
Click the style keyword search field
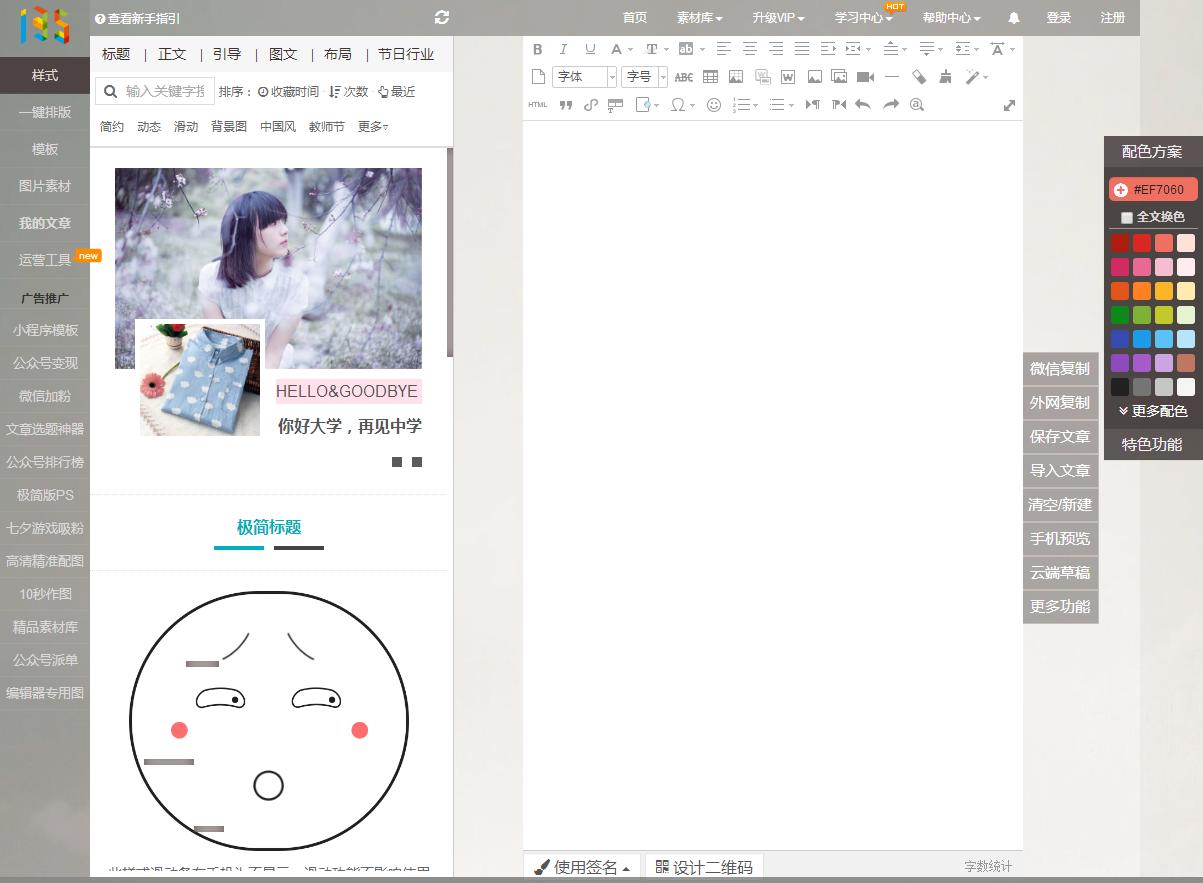160,90
